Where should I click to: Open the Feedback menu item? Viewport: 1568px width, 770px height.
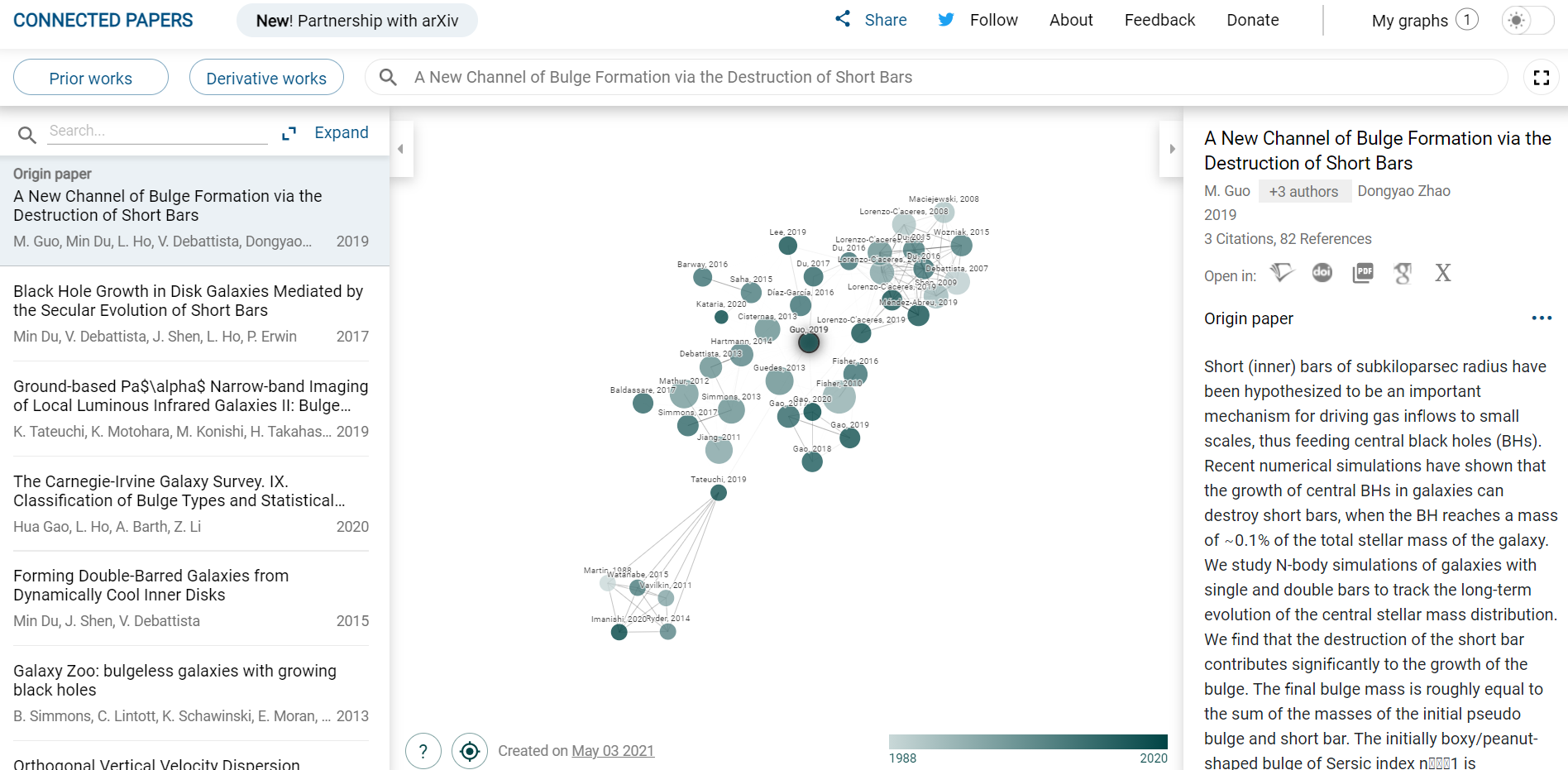click(1159, 20)
